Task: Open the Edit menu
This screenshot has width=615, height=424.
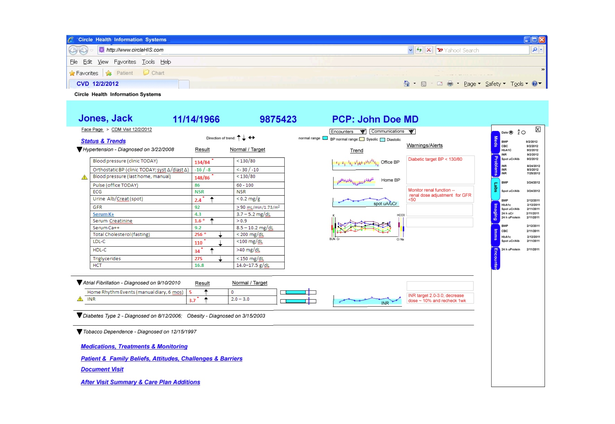Action: click(x=87, y=62)
